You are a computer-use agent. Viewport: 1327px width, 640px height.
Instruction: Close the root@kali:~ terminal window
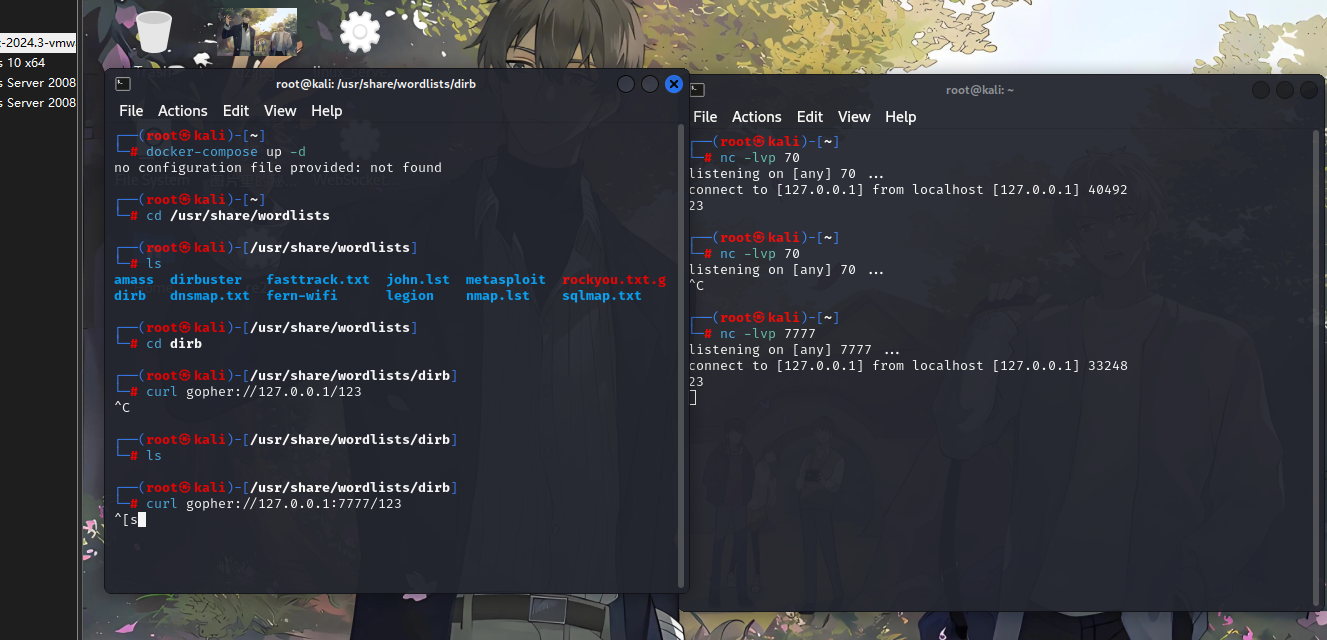(x=1308, y=90)
